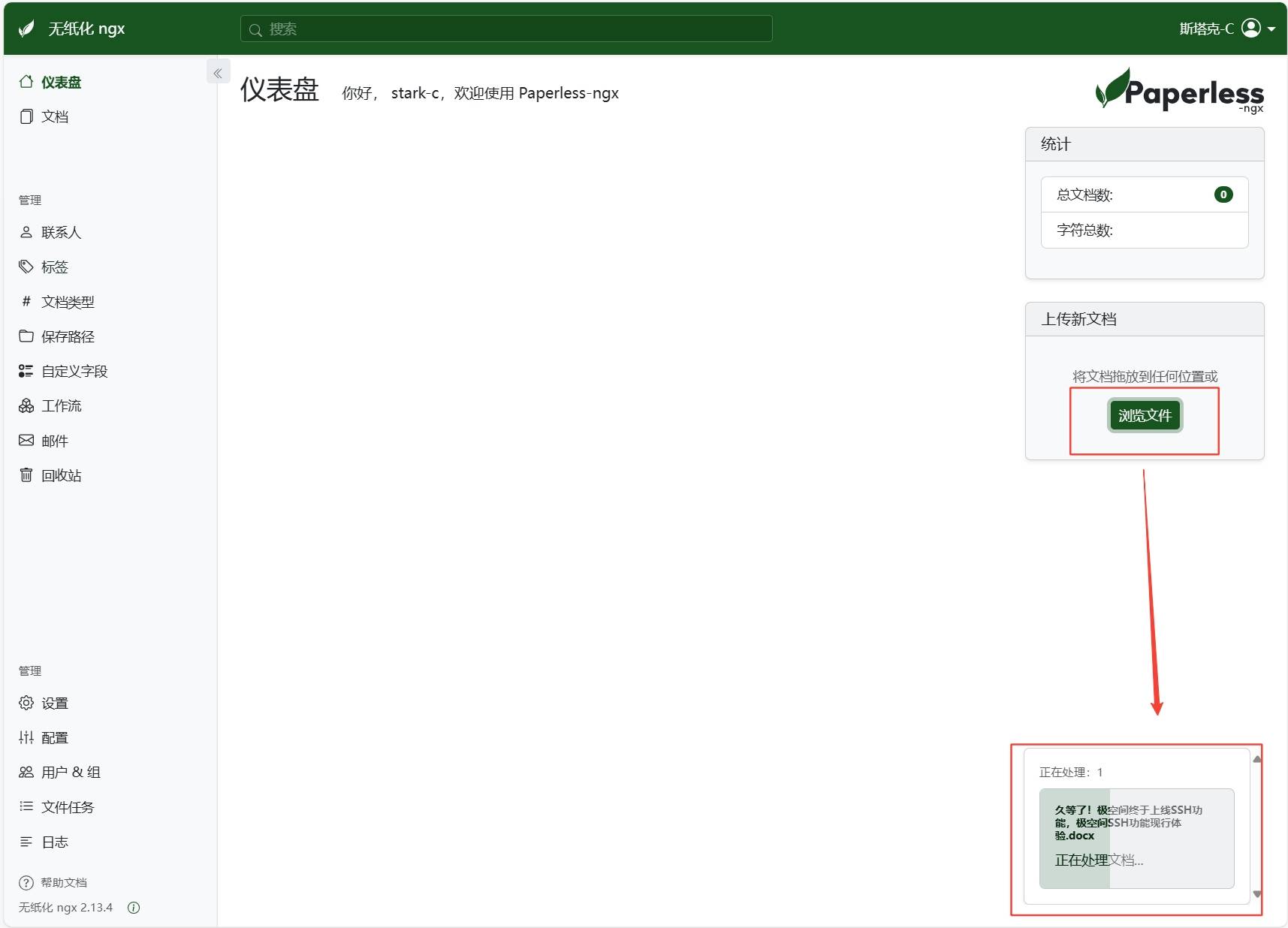Click the 无纸化 ngx 2.13.4 version text
Image resolution: width=1288 pixels, height=928 pixels.
(65, 908)
